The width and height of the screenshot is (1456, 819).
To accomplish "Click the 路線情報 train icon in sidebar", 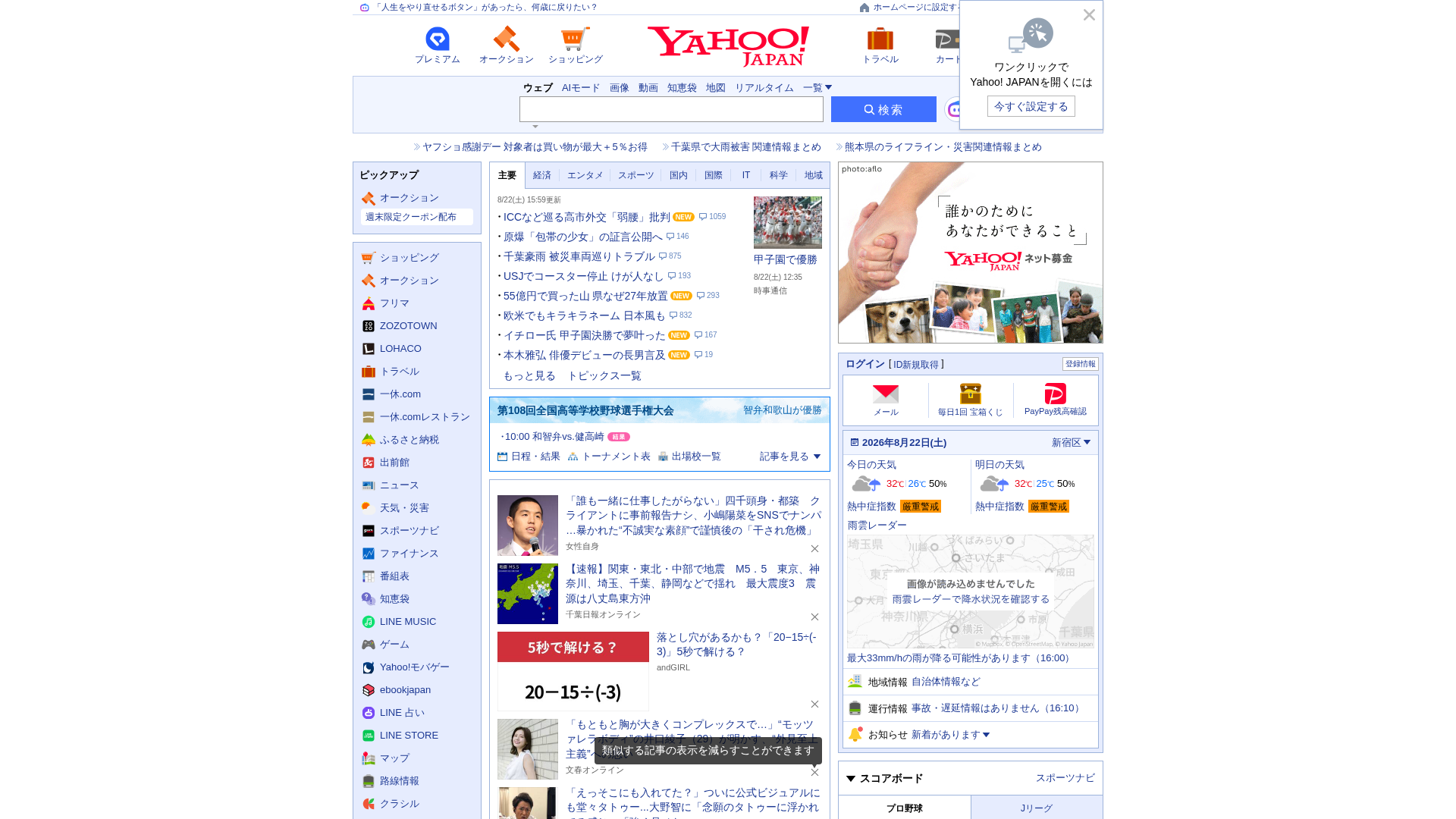I will point(369,781).
